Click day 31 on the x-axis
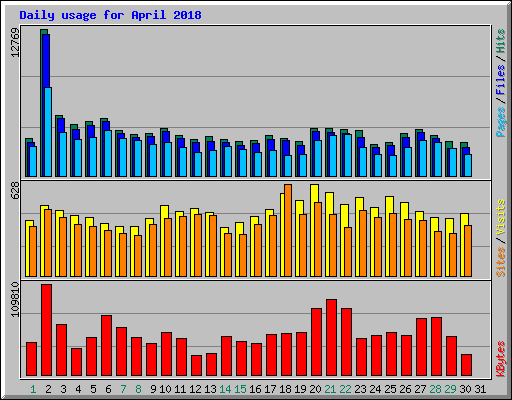This screenshot has height=400, width=512. (480, 389)
